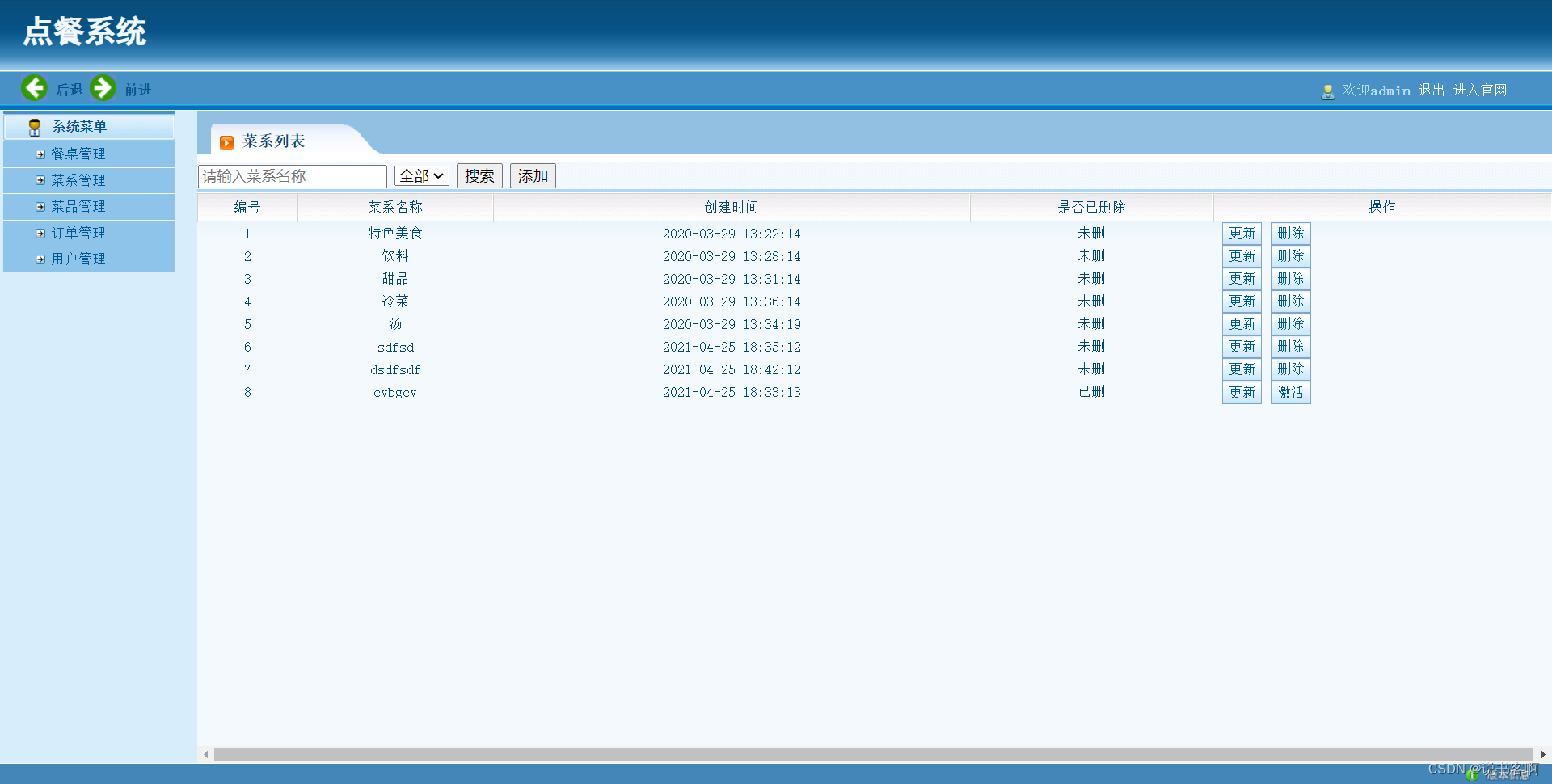1552x784 pixels.
Task: Click 更新 for cvbgcv row
Action: [1242, 393]
